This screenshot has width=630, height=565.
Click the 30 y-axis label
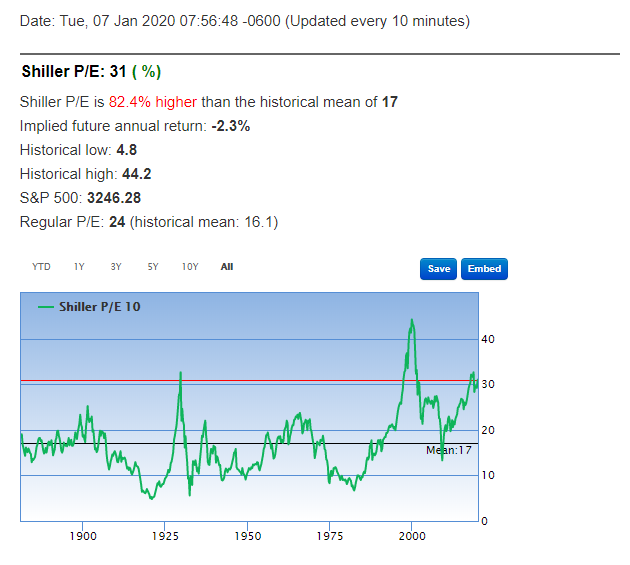pos(488,385)
